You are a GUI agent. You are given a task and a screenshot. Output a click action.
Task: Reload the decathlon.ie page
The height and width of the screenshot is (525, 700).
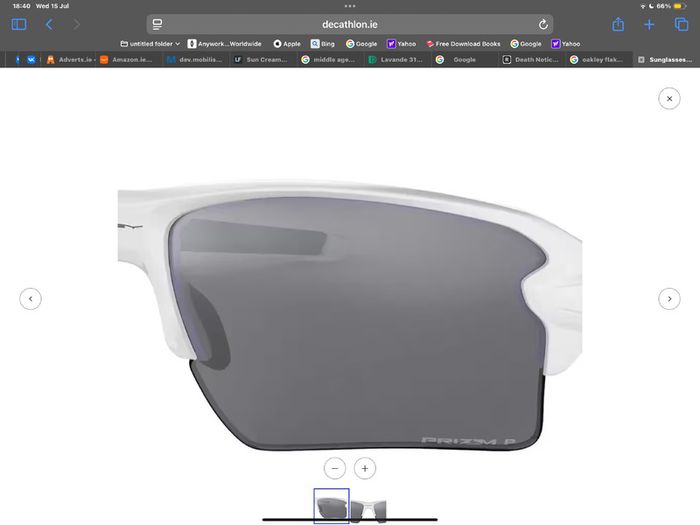(543, 25)
